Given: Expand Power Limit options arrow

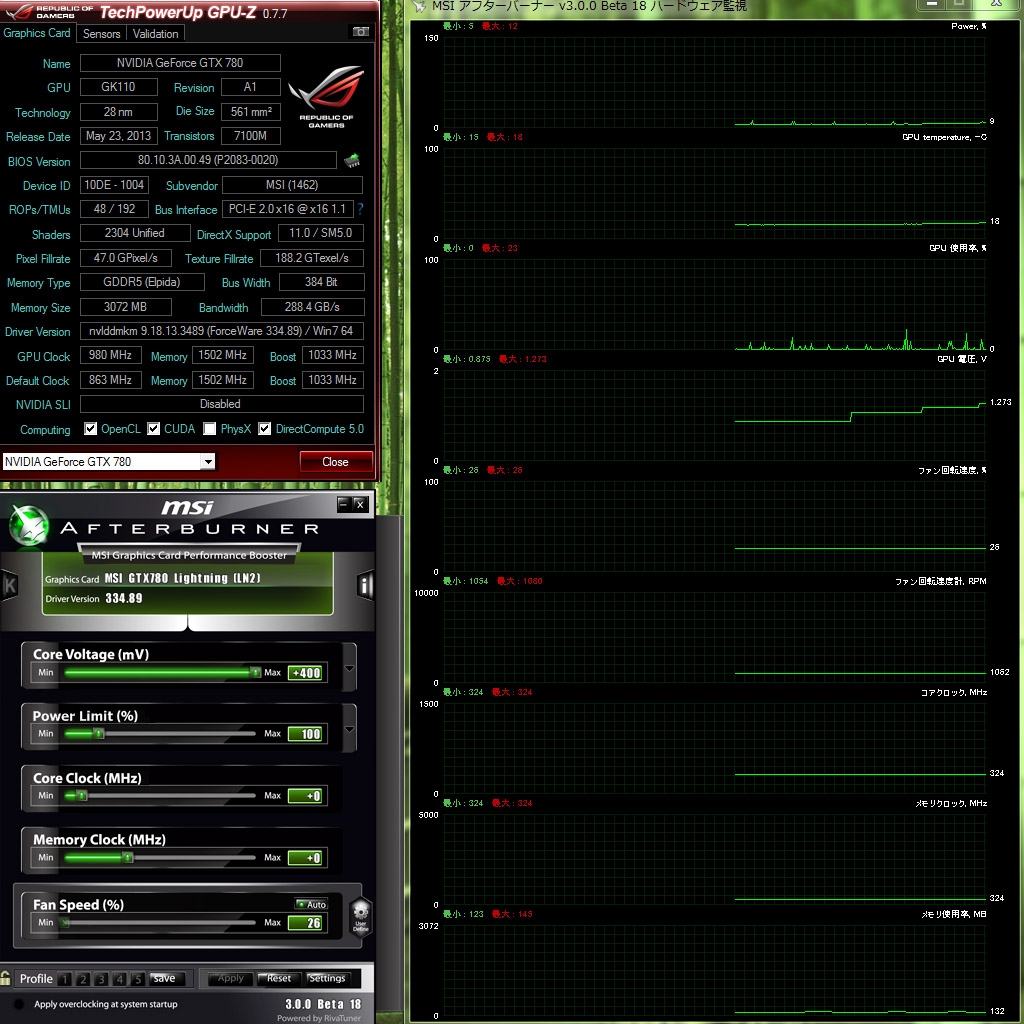Looking at the screenshot, I should point(349,729).
